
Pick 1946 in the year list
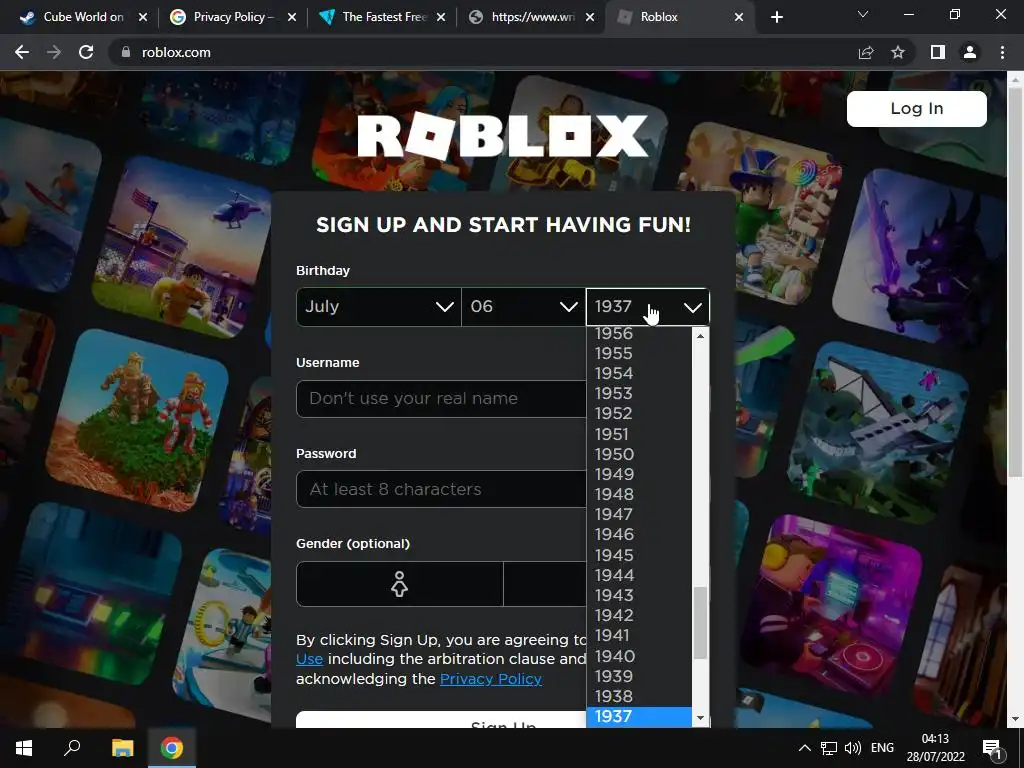pos(639,535)
